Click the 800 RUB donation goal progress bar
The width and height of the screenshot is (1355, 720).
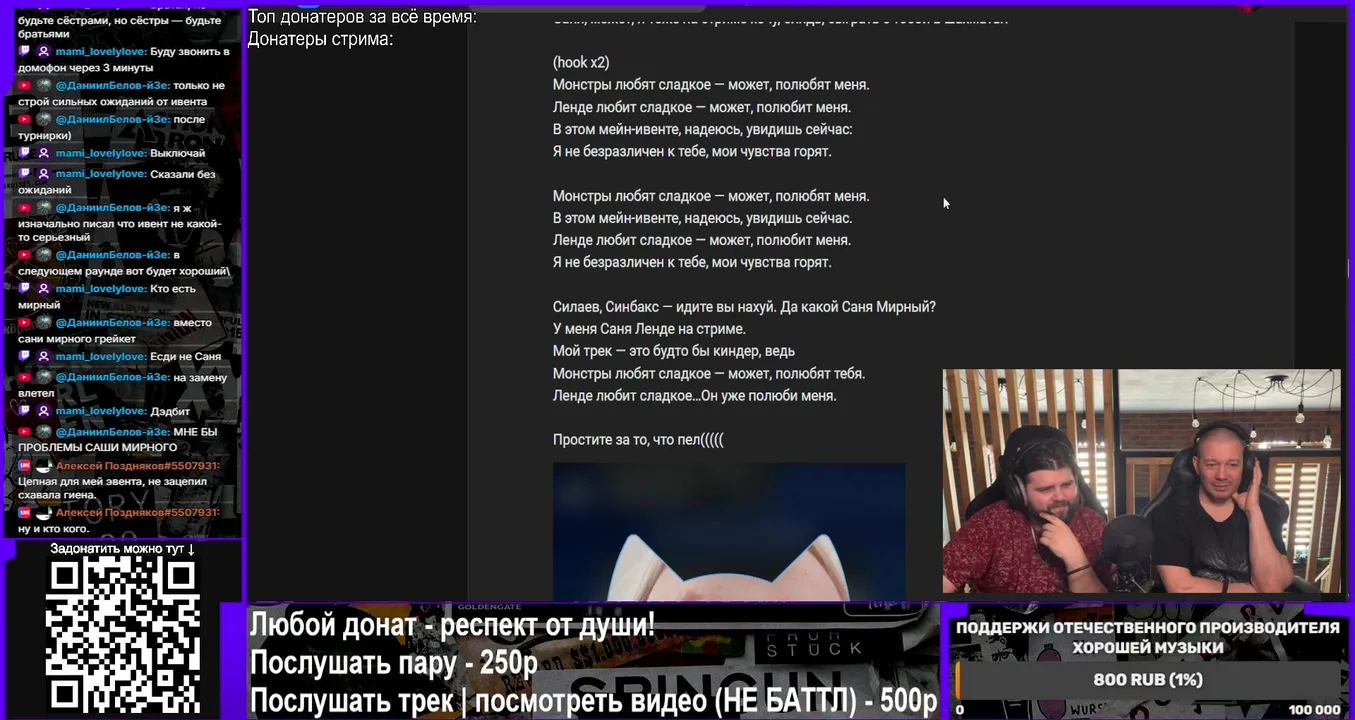(x=1147, y=680)
